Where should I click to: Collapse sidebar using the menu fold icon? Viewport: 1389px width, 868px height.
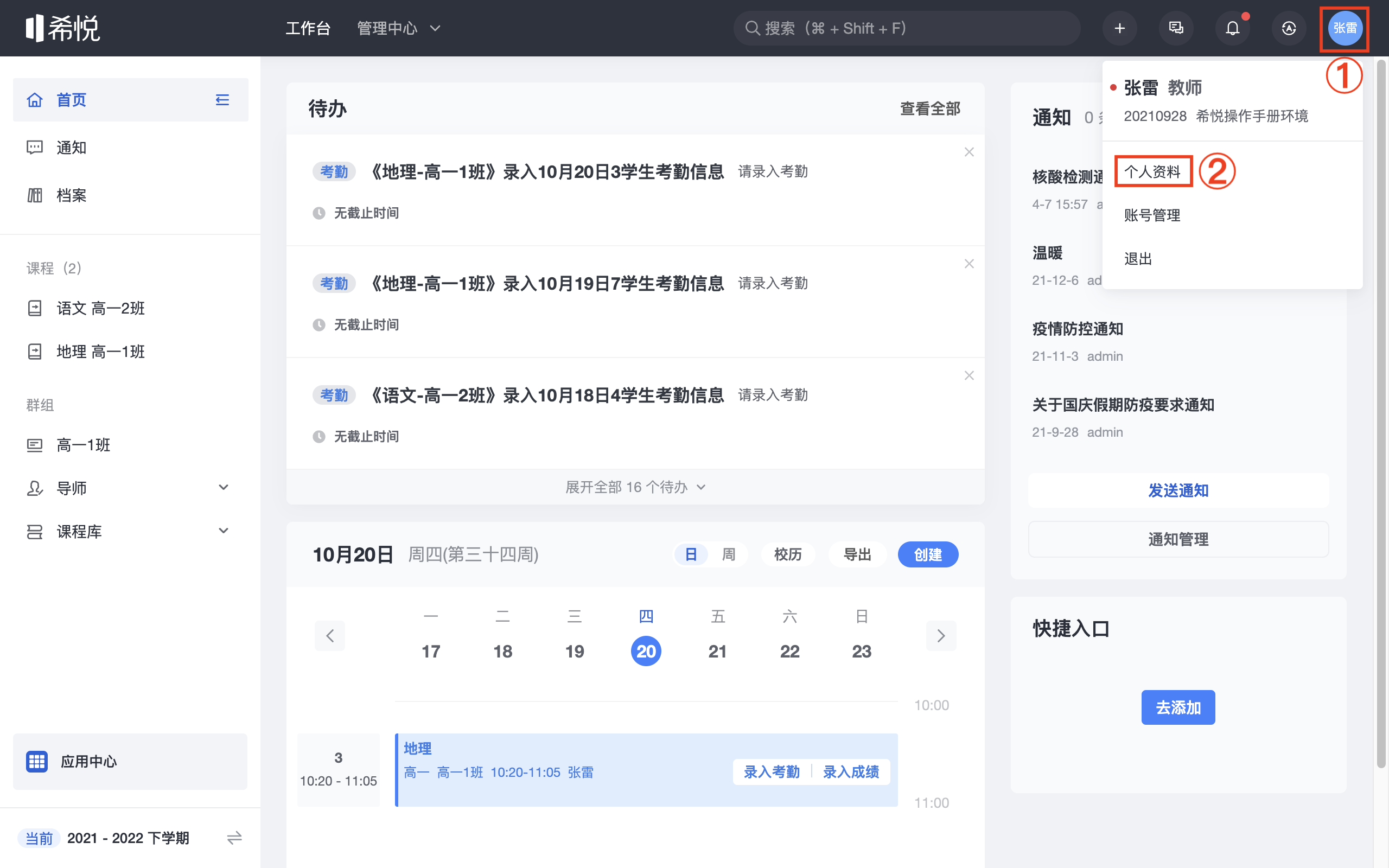click(222, 100)
